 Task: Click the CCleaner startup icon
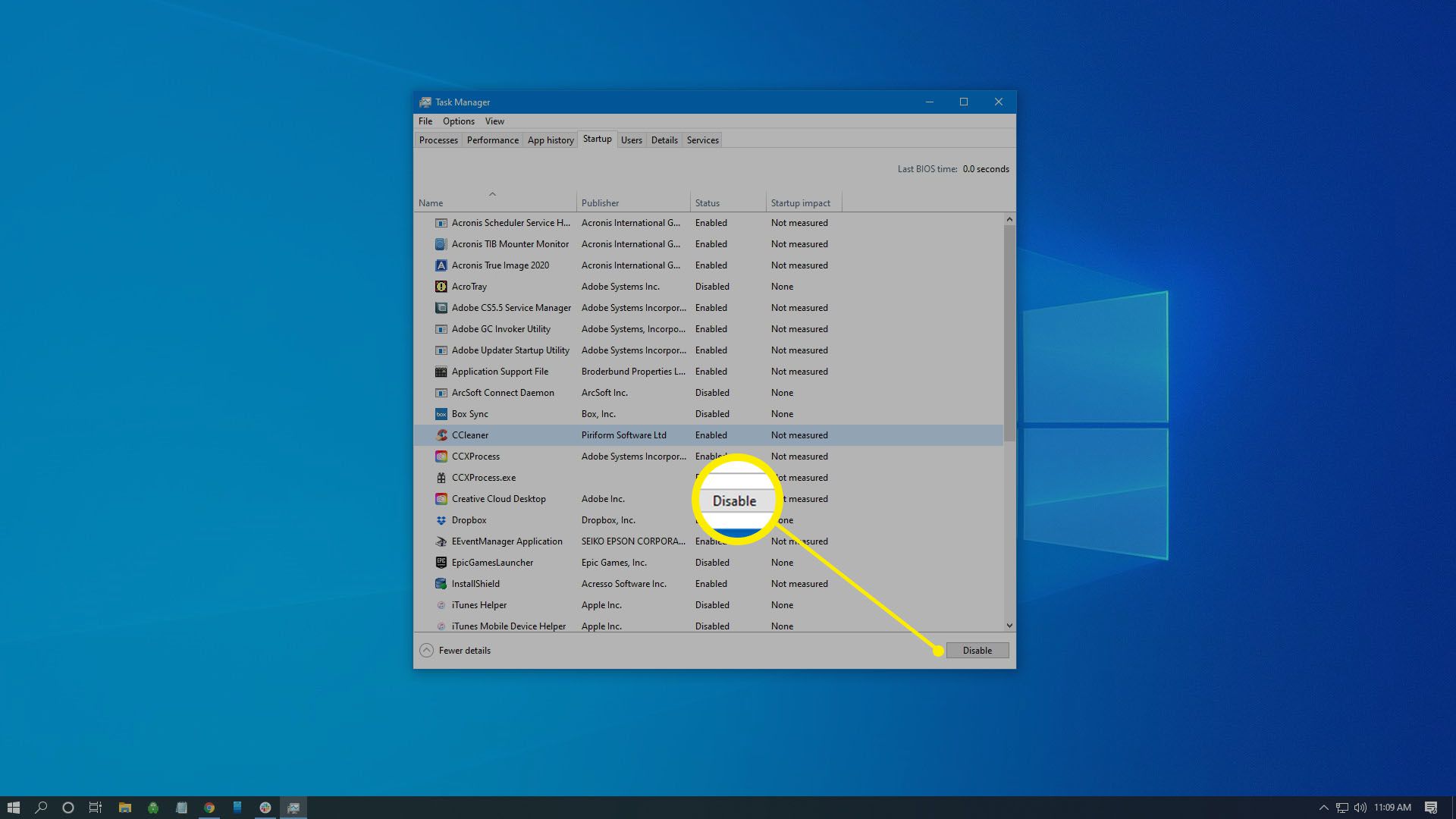click(x=441, y=435)
